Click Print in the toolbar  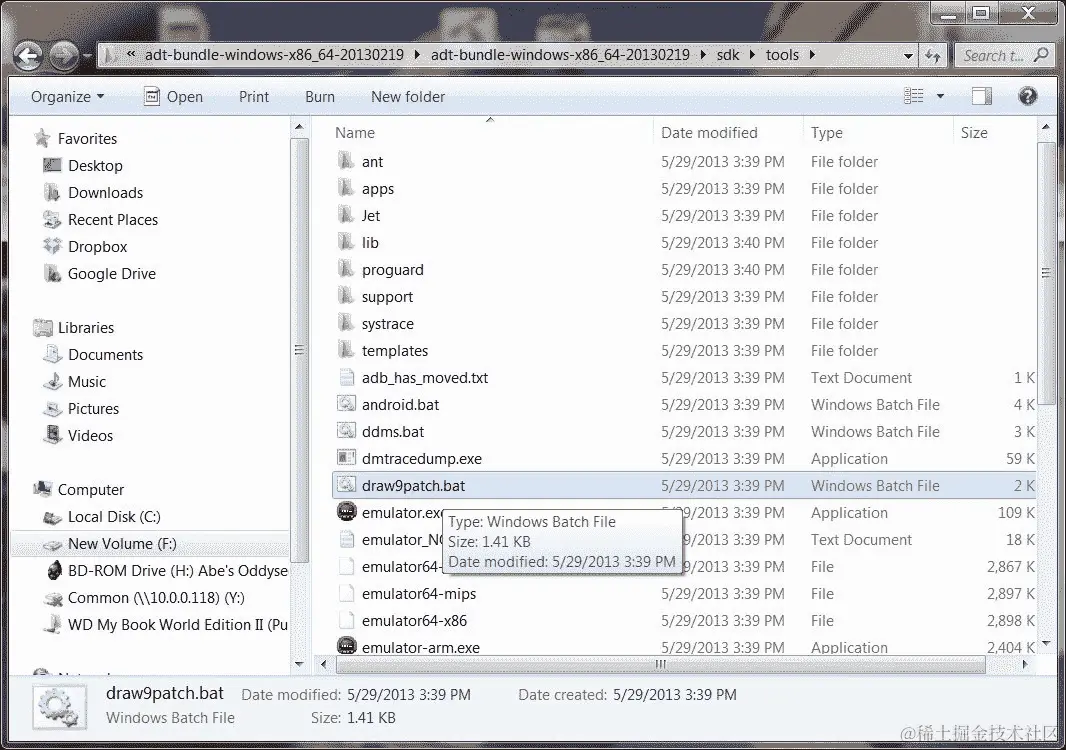point(254,97)
